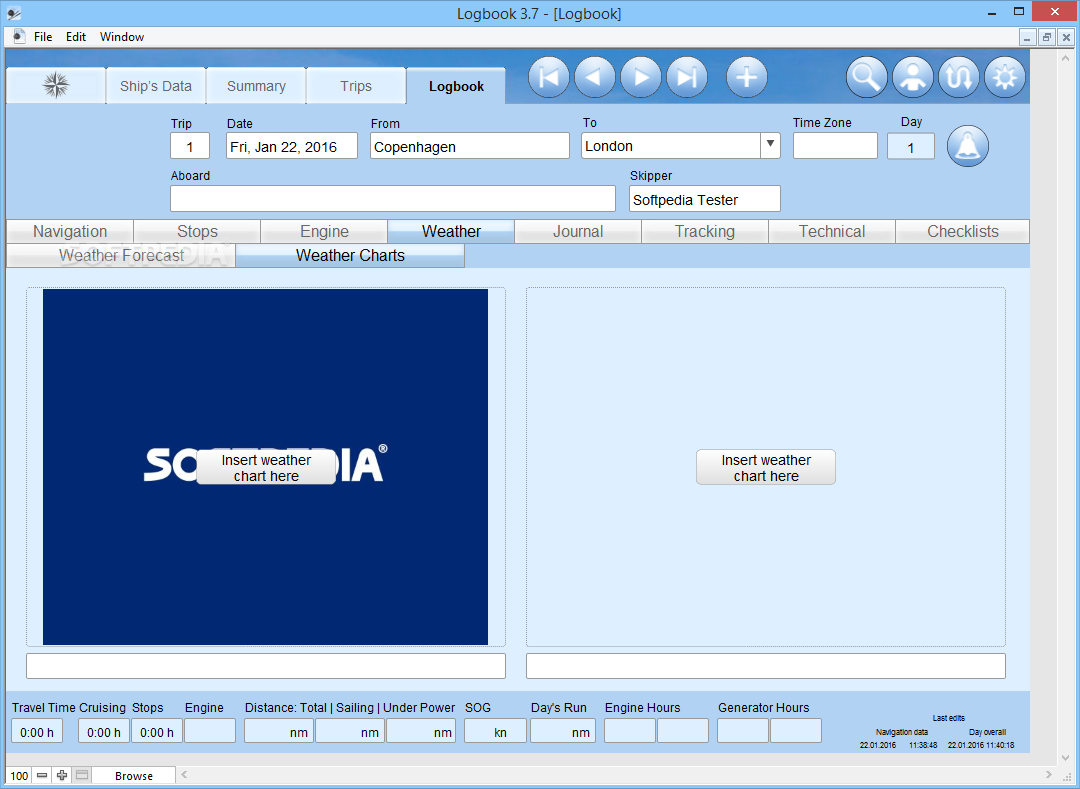The image size is (1080, 789).
Task: Open the Edit menu
Action: [x=76, y=36]
